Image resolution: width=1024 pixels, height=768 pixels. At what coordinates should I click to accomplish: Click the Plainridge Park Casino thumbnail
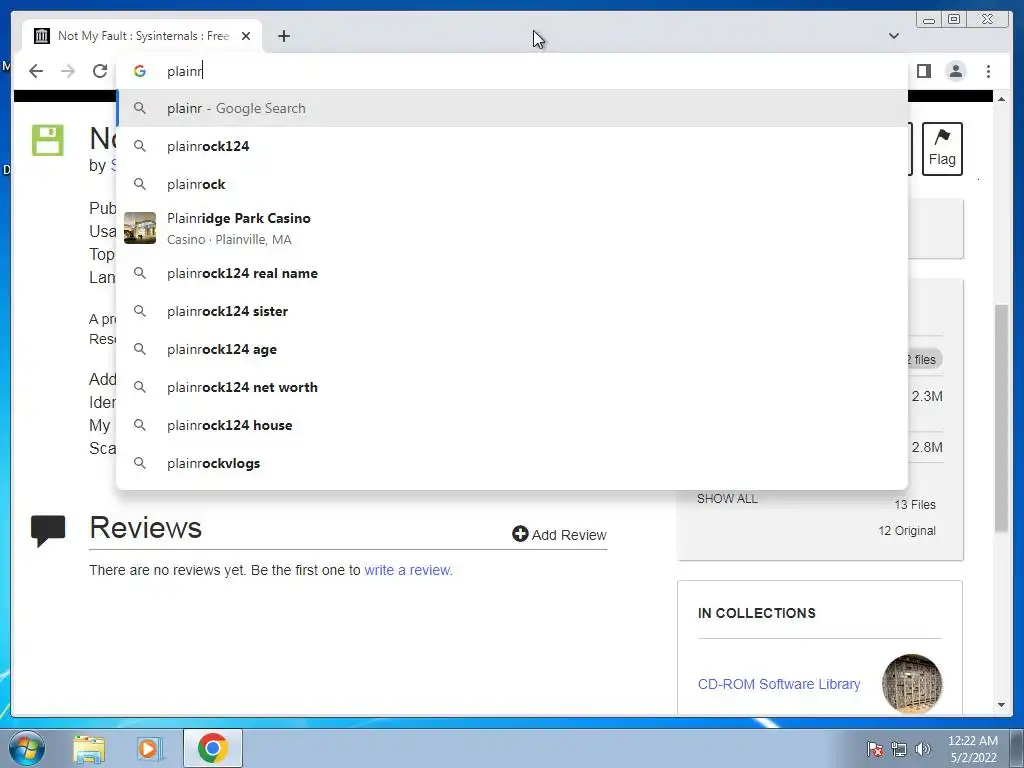(x=140, y=228)
